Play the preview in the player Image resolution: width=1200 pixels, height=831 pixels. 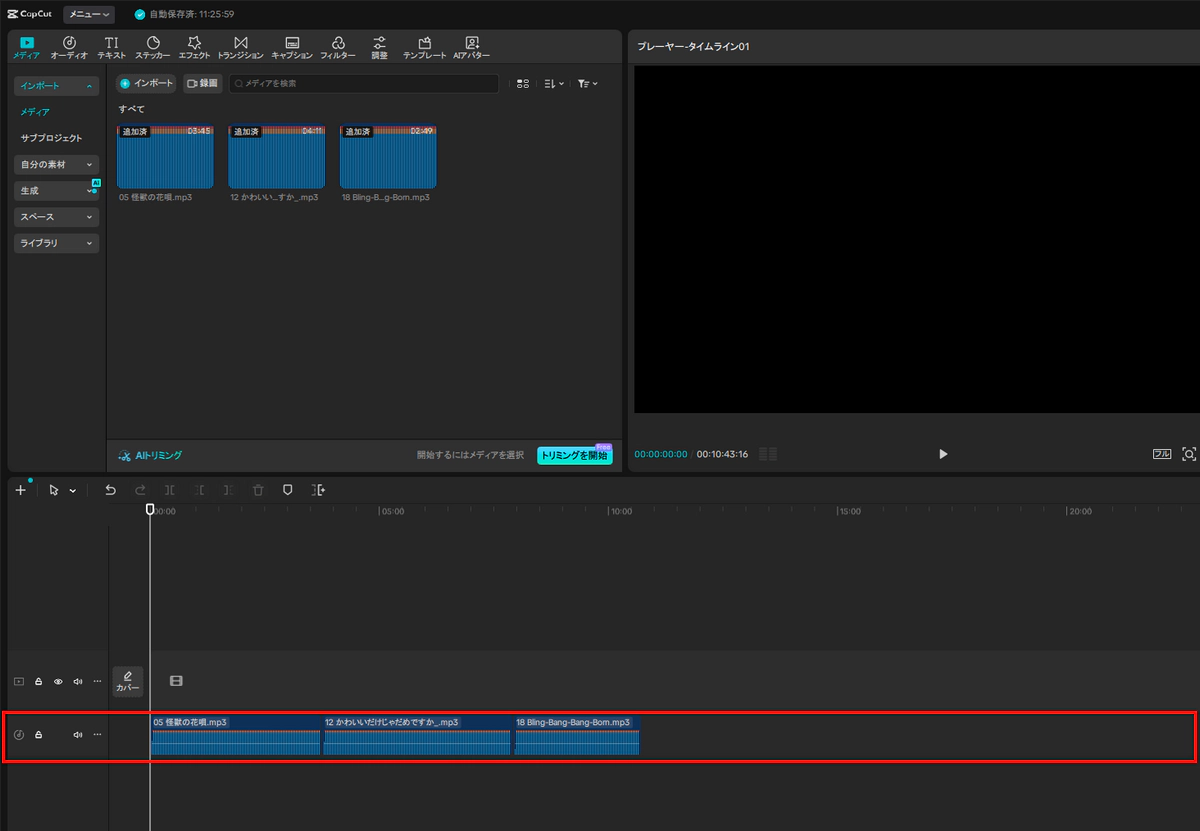(x=943, y=454)
